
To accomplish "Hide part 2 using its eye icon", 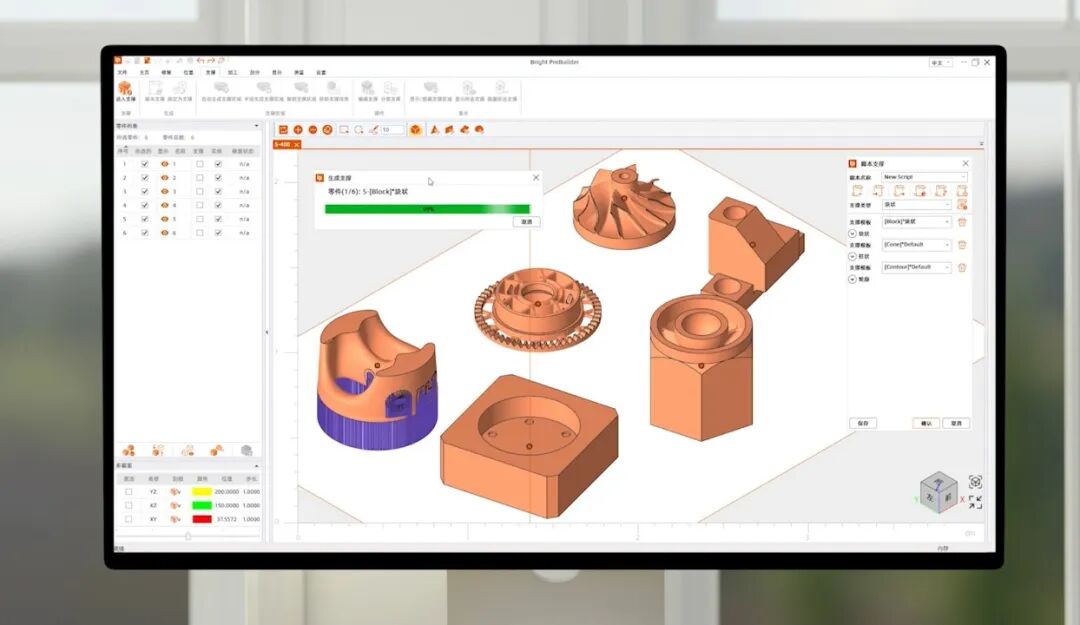I will 165,178.
